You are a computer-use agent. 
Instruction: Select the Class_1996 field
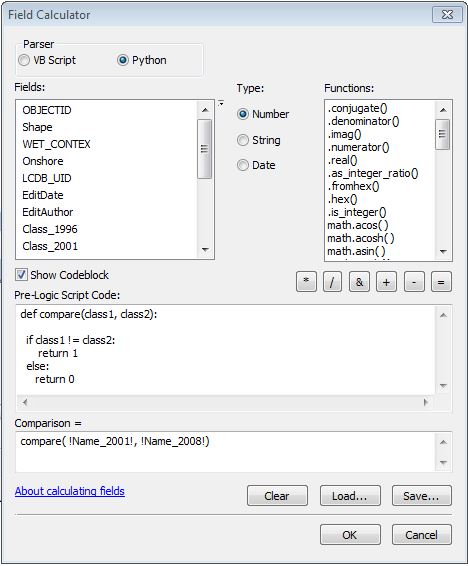[x=50, y=229]
